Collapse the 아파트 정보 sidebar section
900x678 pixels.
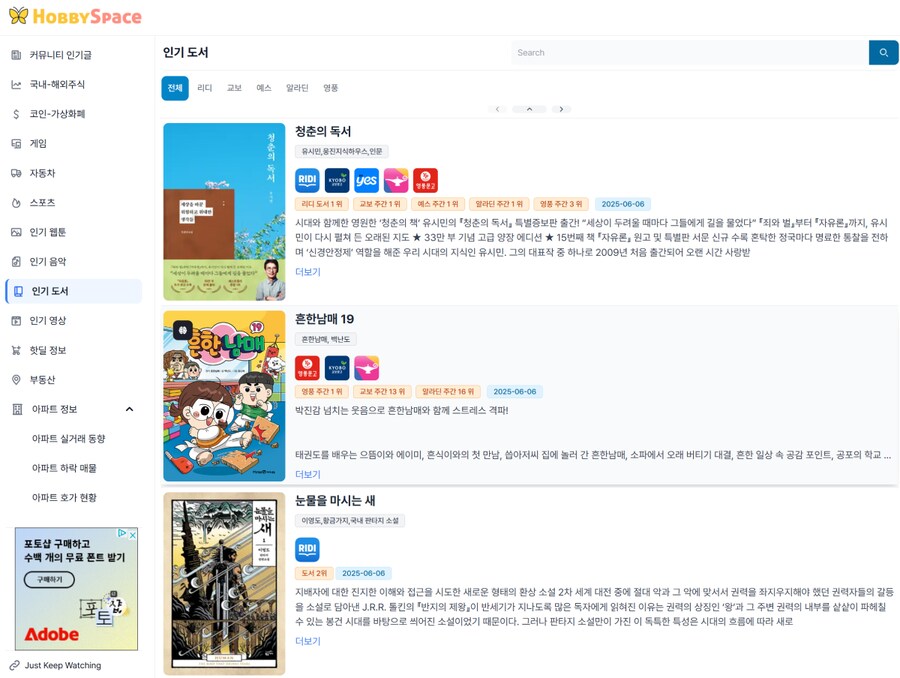pyautogui.click(x=129, y=409)
